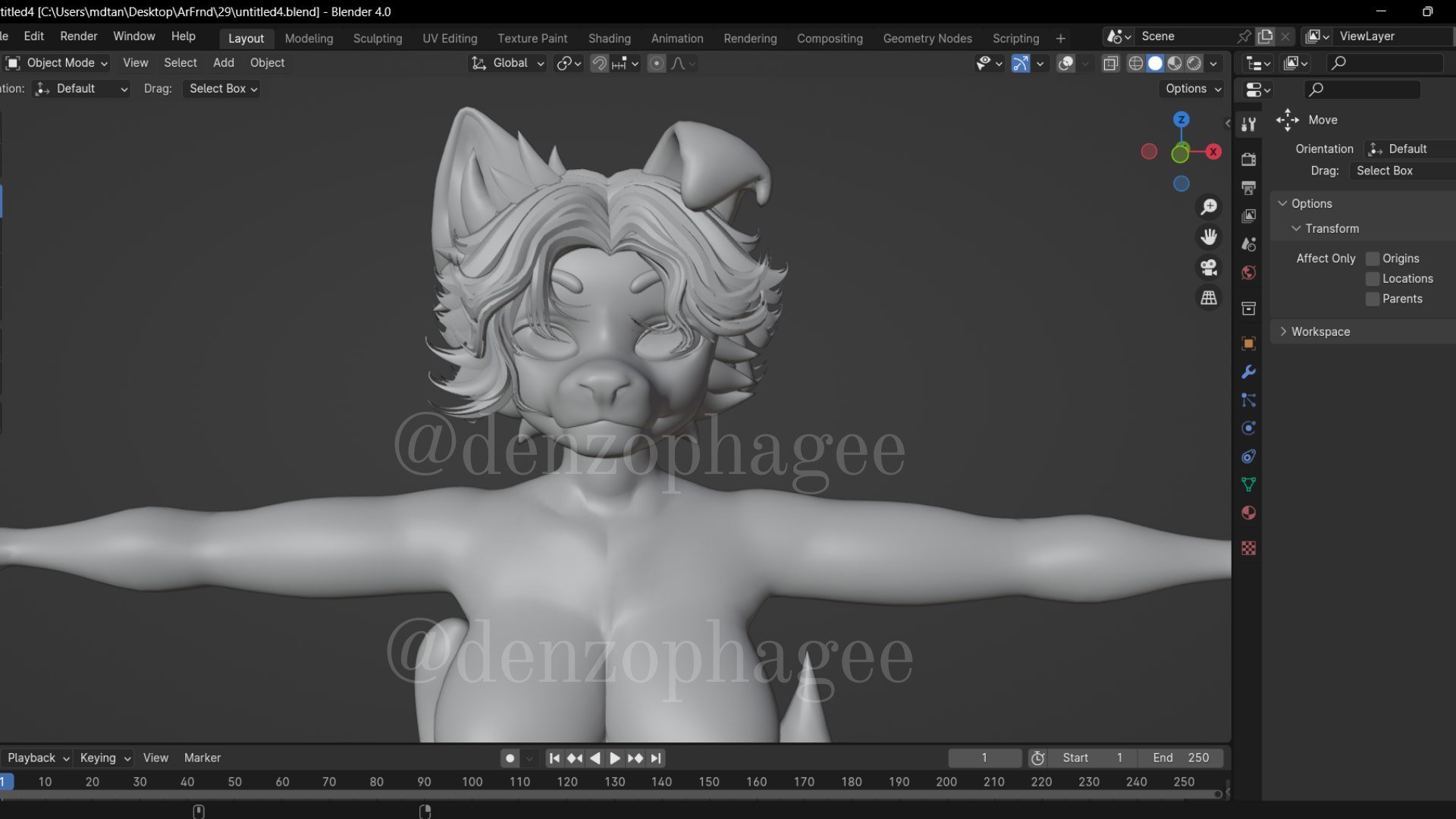1456x819 pixels.
Task: Open the Keying popover in timeline
Action: coord(105,758)
